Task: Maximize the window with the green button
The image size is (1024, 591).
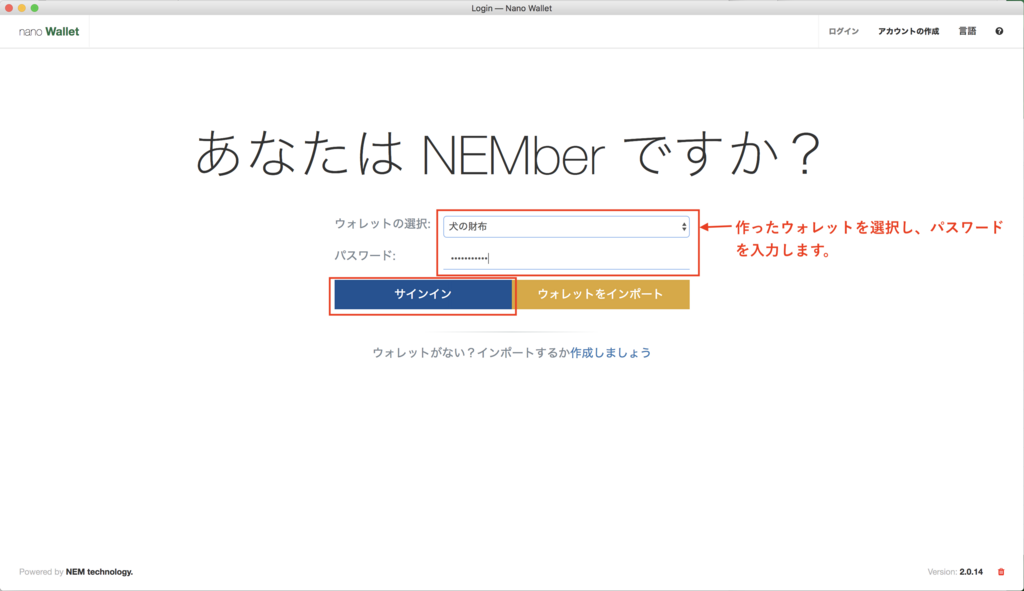Action: coord(35,8)
